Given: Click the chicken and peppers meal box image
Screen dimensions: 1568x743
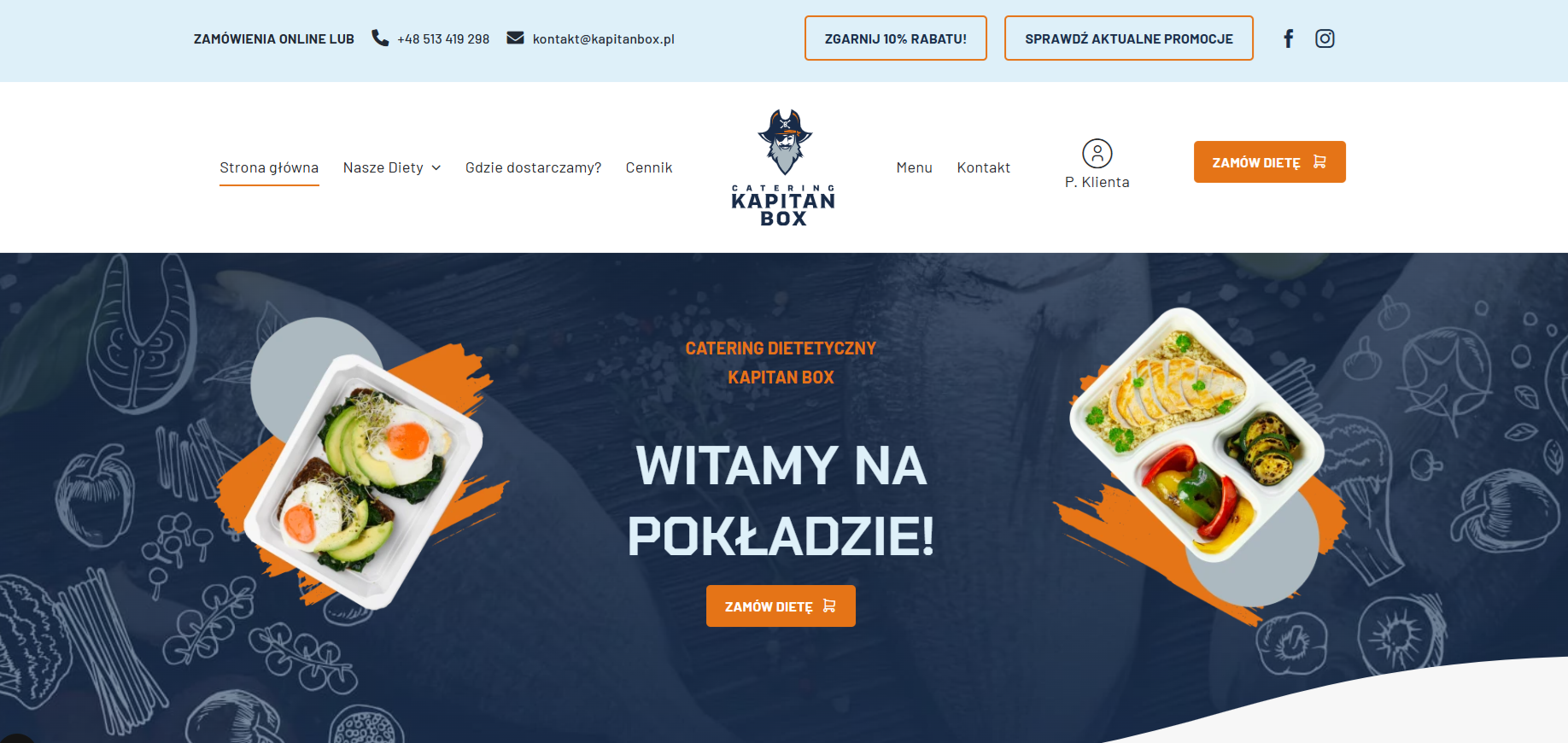Looking at the screenshot, I should coord(1197,436).
